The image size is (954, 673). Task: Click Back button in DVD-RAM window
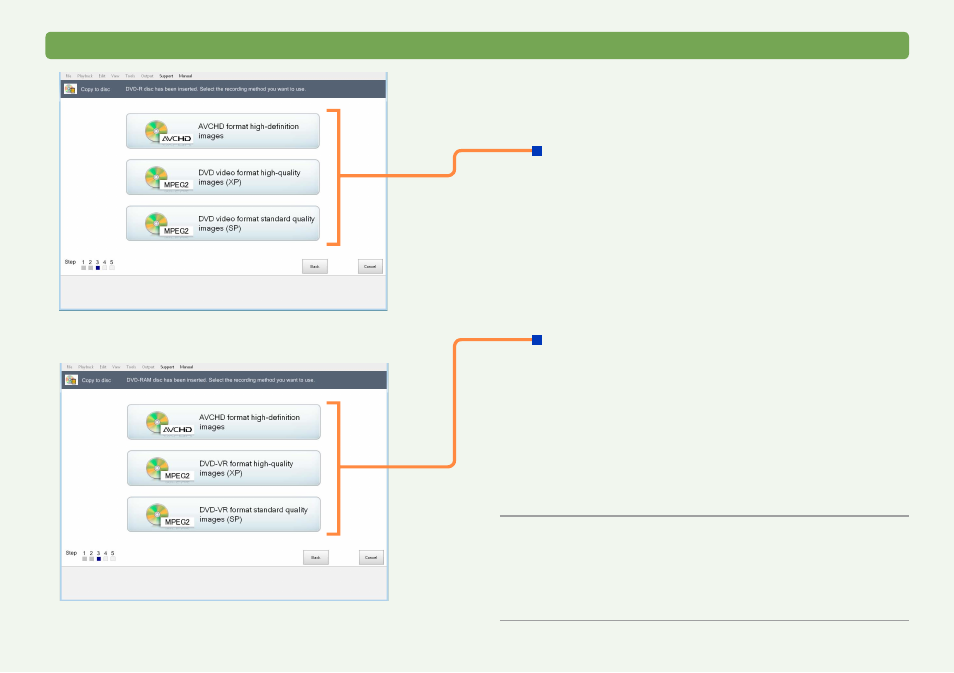click(x=316, y=557)
